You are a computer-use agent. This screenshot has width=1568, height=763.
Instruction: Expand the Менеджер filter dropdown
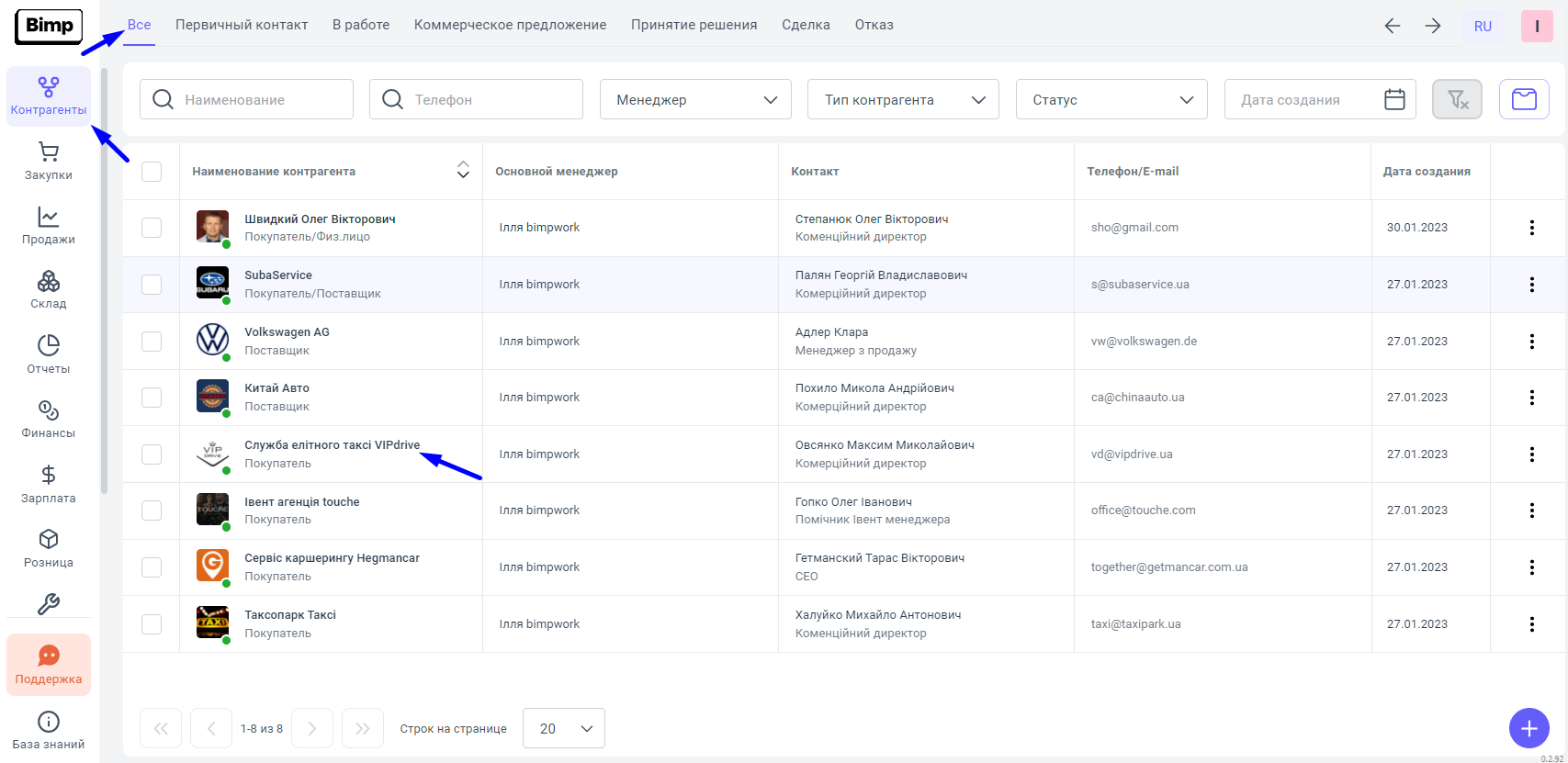[x=695, y=99]
